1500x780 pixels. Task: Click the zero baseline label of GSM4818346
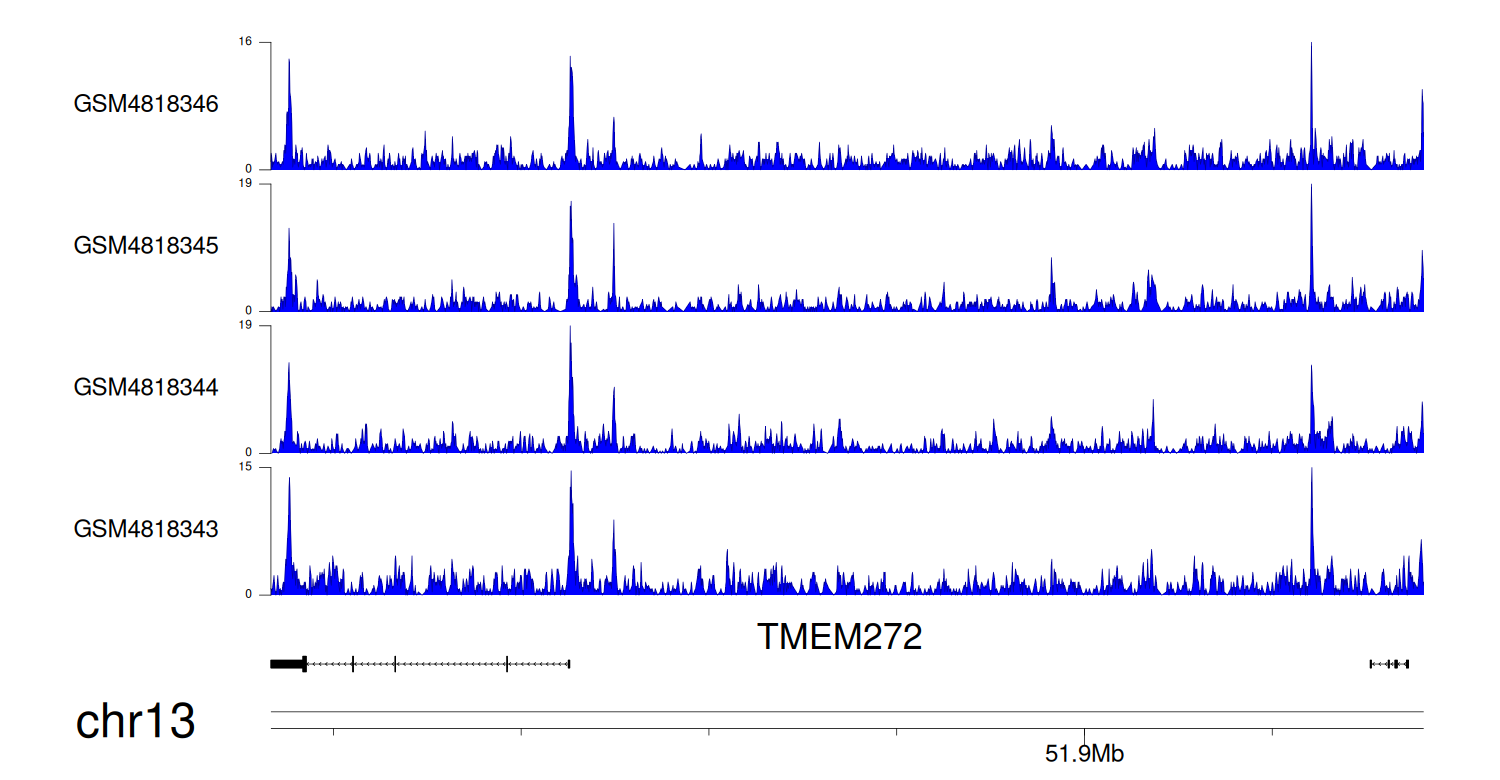point(249,169)
